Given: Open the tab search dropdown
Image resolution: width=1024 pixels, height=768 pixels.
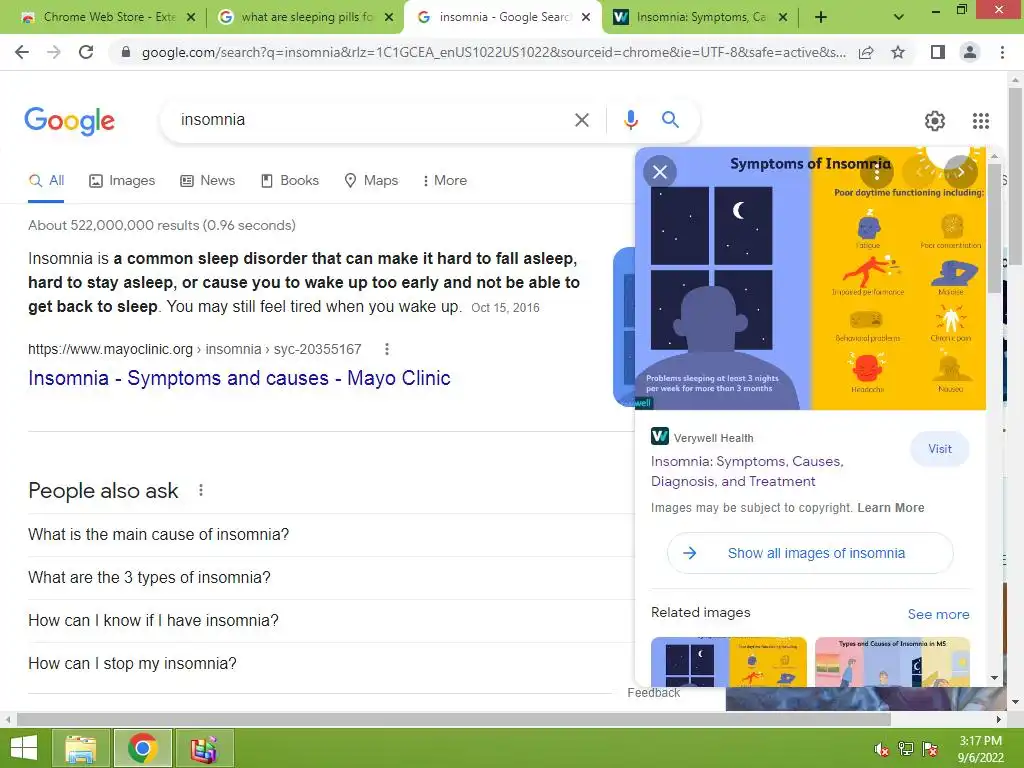Looking at the screenshot, I should (x=899, y=17).
